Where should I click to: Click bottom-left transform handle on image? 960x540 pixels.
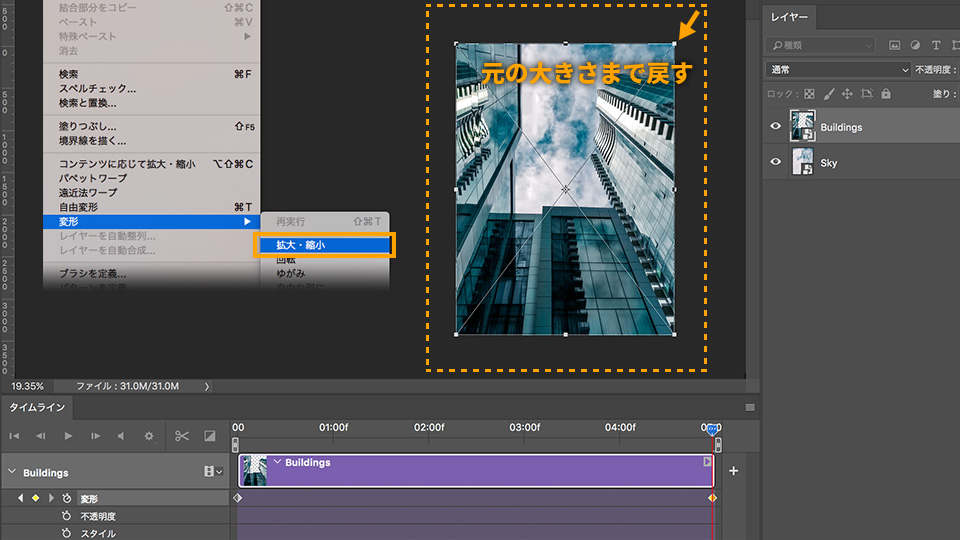(456, 334)
